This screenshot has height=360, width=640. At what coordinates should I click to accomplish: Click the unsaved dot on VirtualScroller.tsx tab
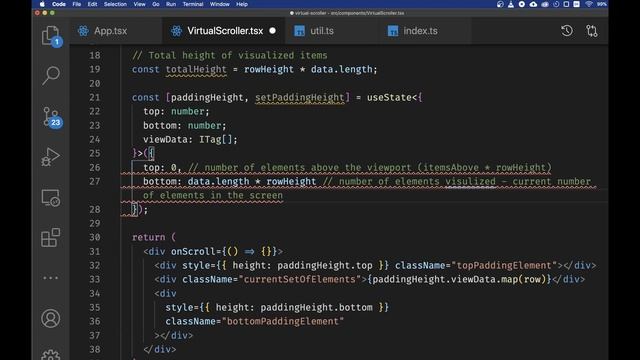pos(272,31)
